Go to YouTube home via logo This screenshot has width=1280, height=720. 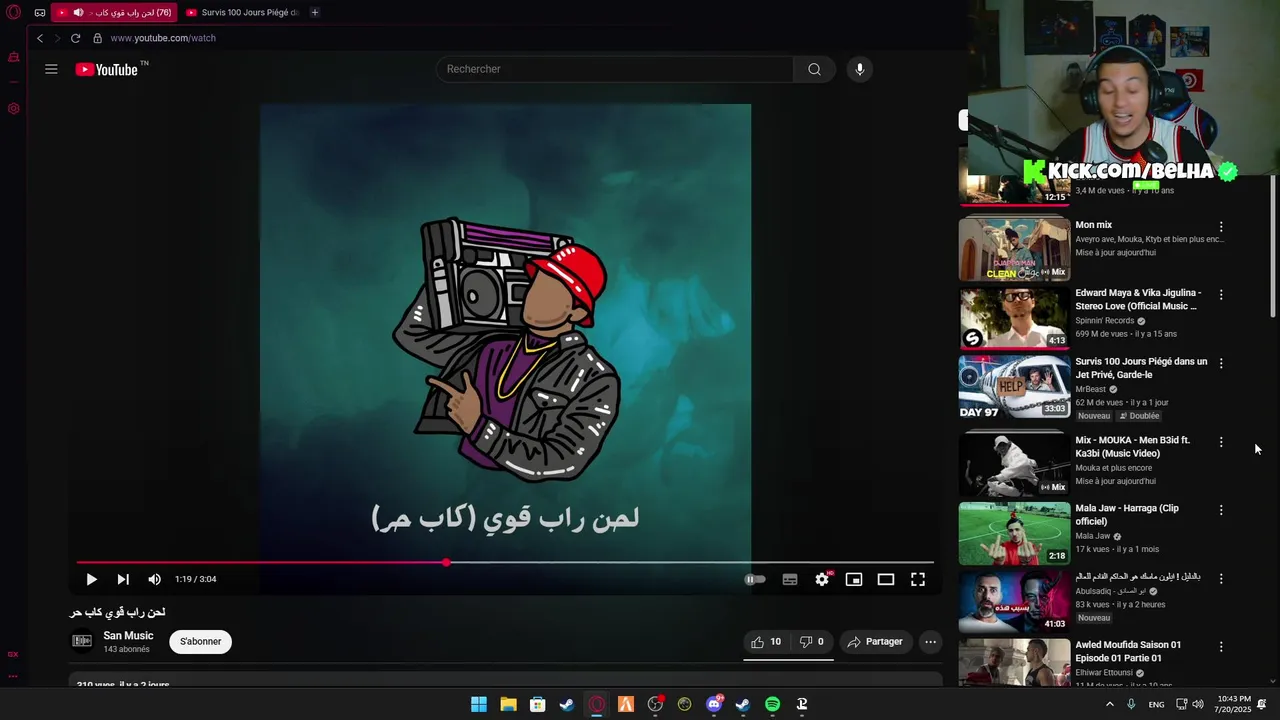click(x=107, y=69)
